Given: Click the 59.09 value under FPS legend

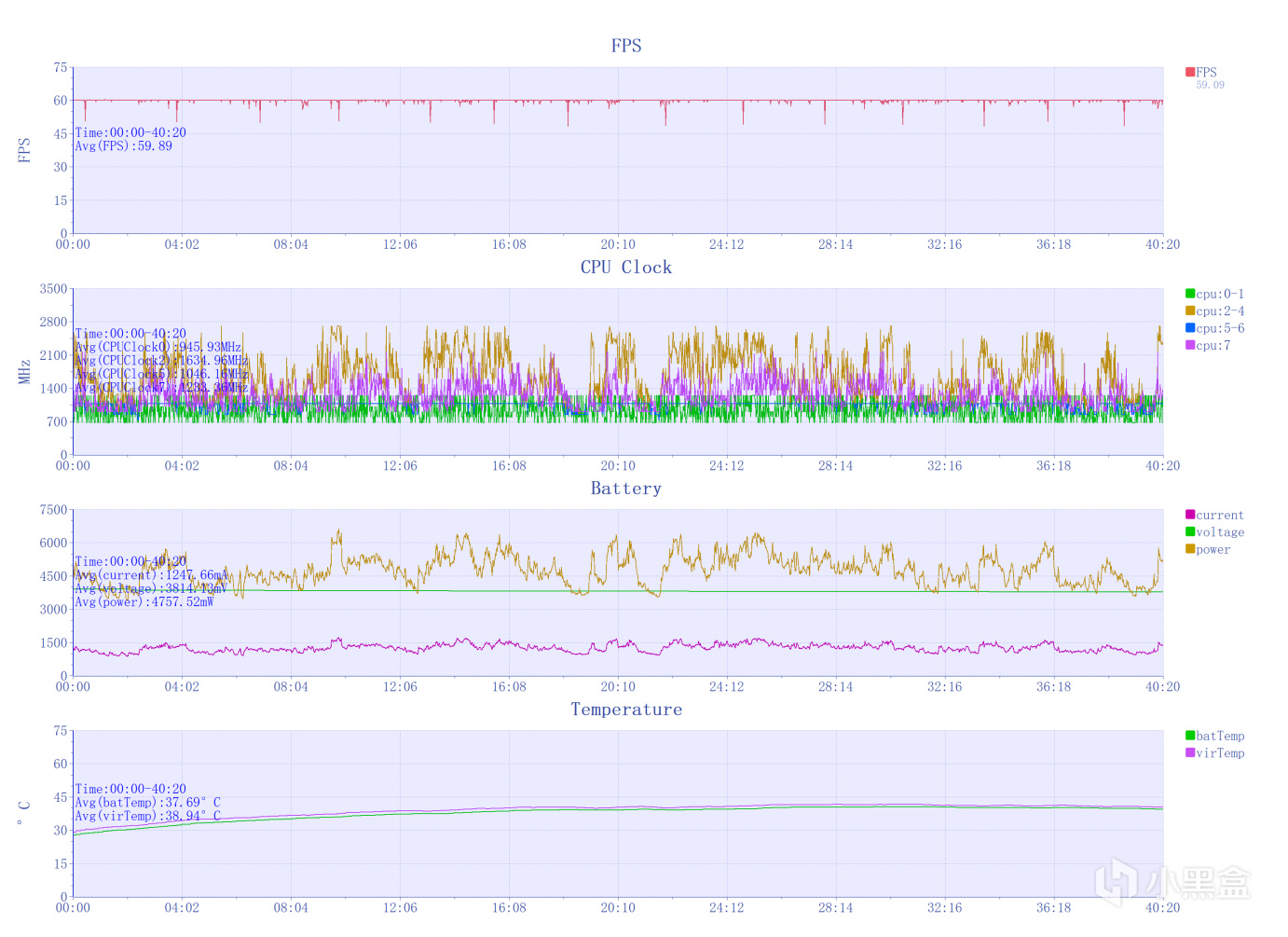Looking at the screenshot, I should (x=1211, y=85).
